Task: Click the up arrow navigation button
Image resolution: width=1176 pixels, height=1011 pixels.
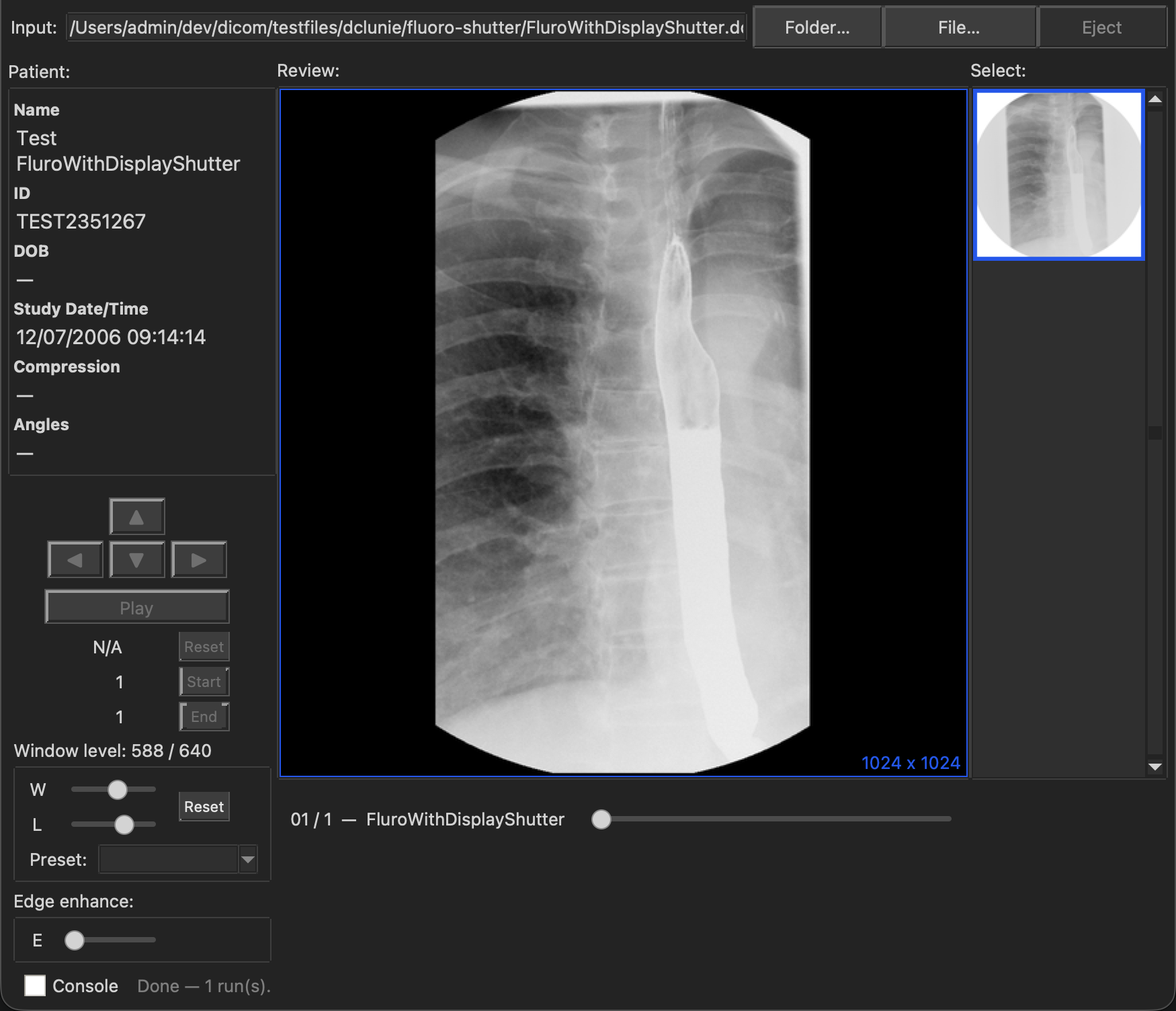Action: (136, 516)
